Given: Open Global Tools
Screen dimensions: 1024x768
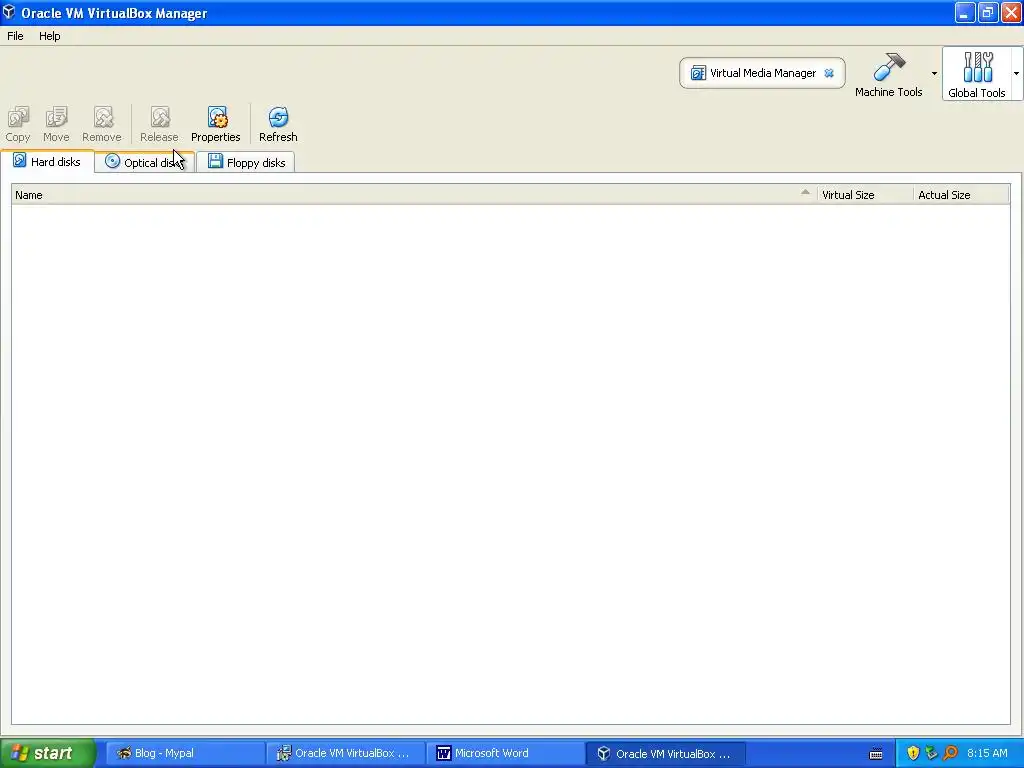Looking at the screenshot, I should (977, 74).
